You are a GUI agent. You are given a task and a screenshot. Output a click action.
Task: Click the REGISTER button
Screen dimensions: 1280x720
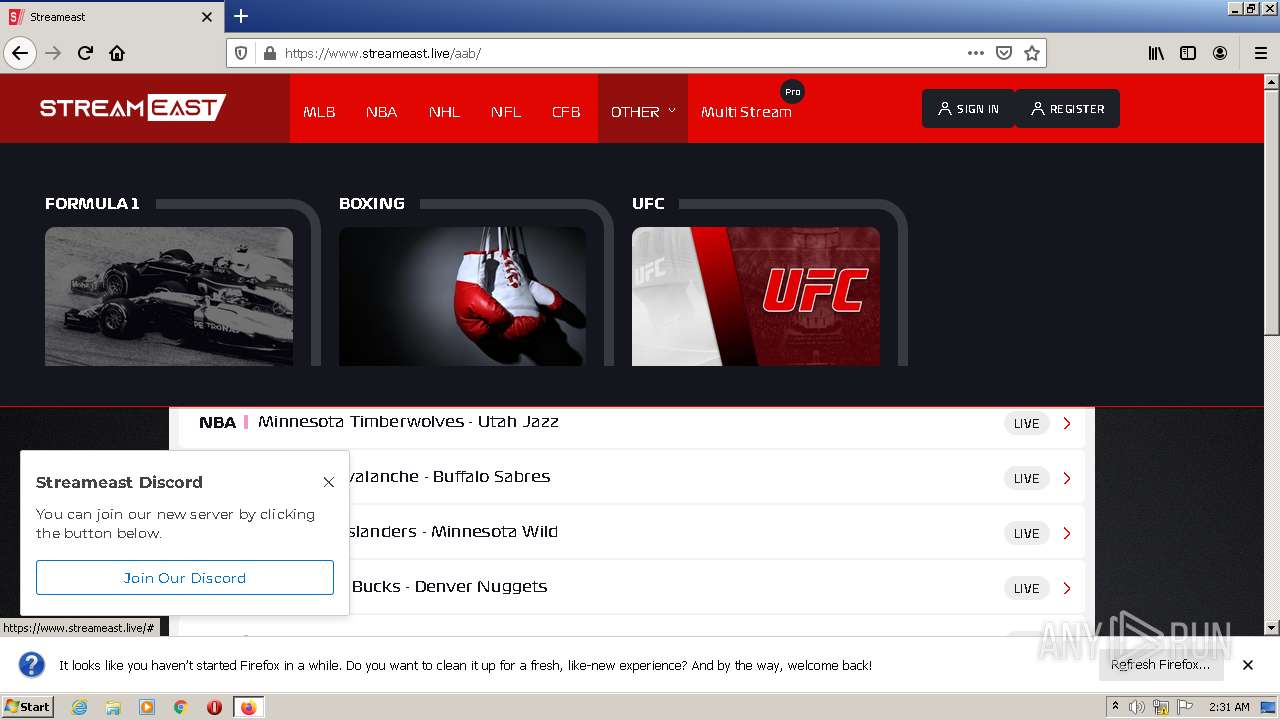(x=1067, y=109)
